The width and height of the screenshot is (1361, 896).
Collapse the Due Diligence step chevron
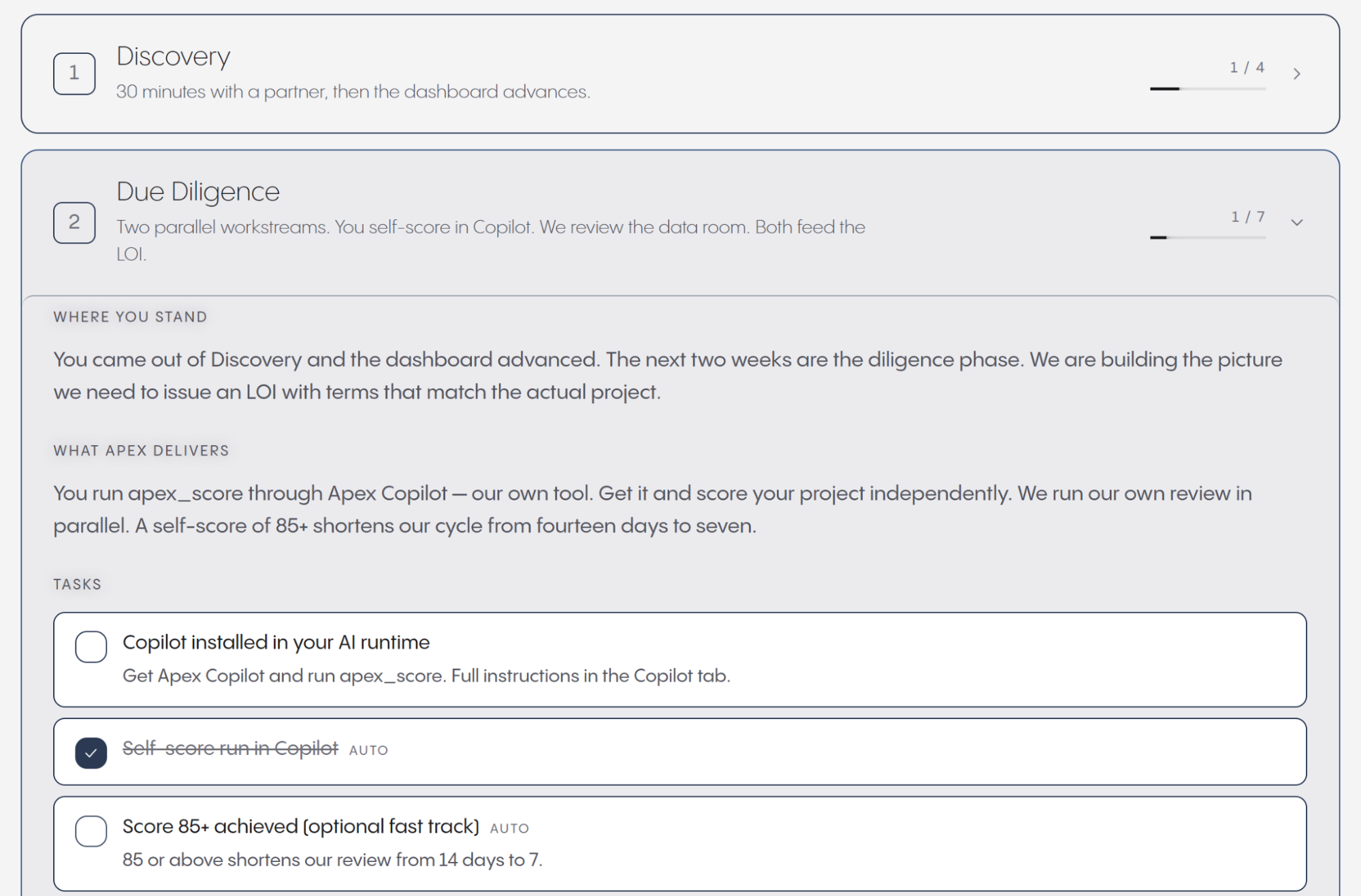(x=1296, y=223)
